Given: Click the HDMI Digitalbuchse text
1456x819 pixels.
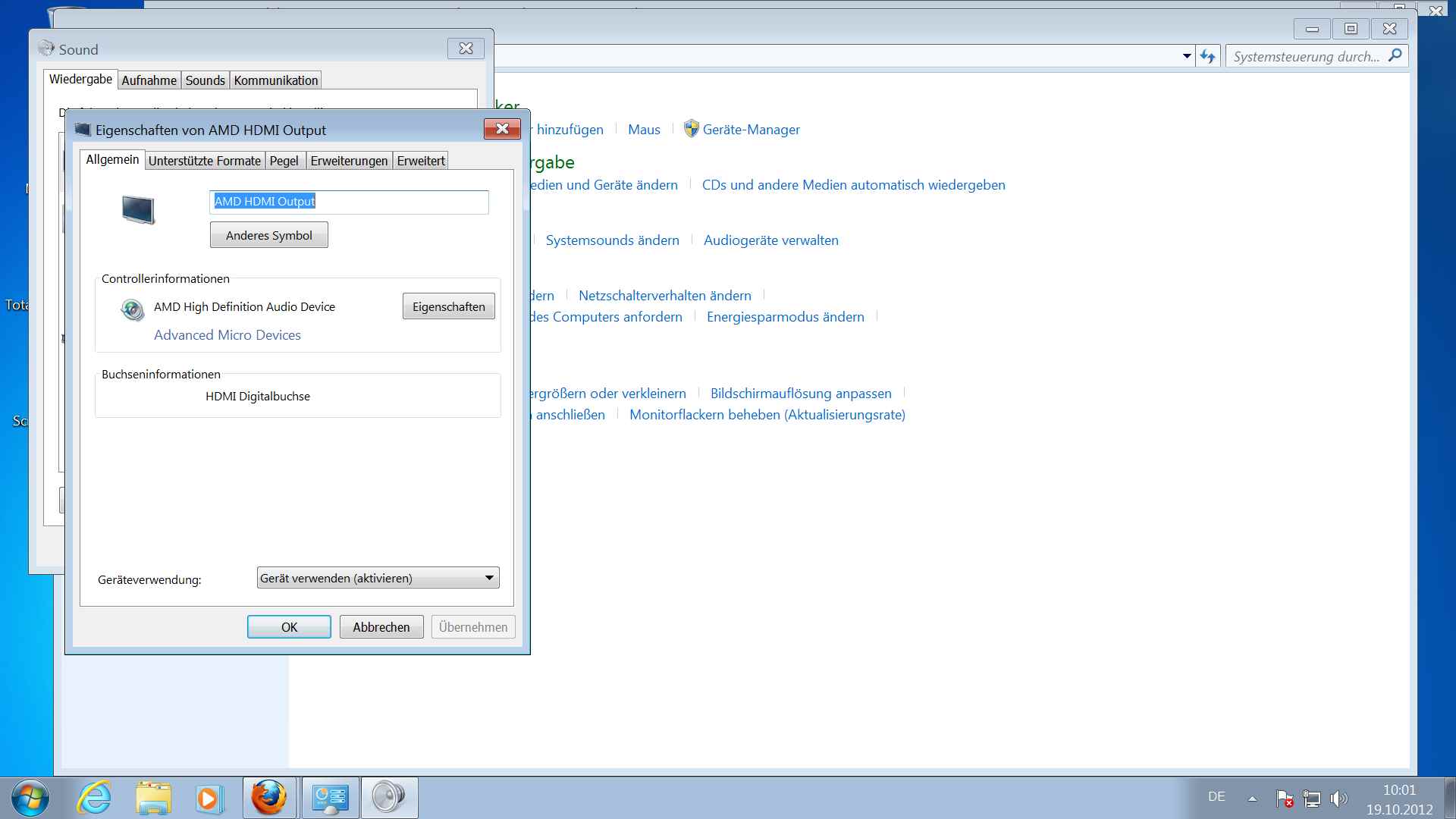Looking at the screenshot, I should pos(258,397).
